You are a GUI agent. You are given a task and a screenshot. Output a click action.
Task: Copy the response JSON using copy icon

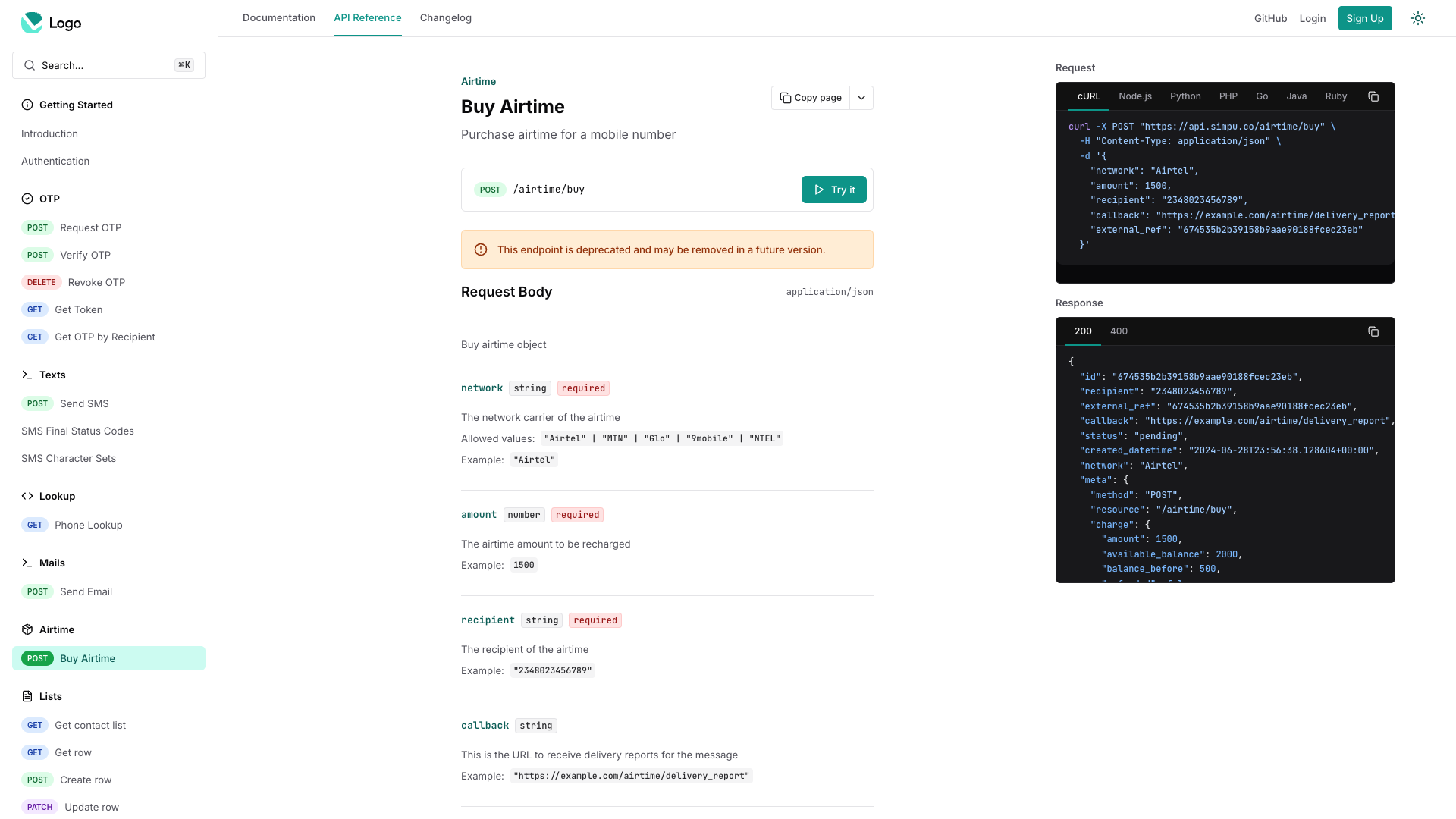tap(1373, 331)
